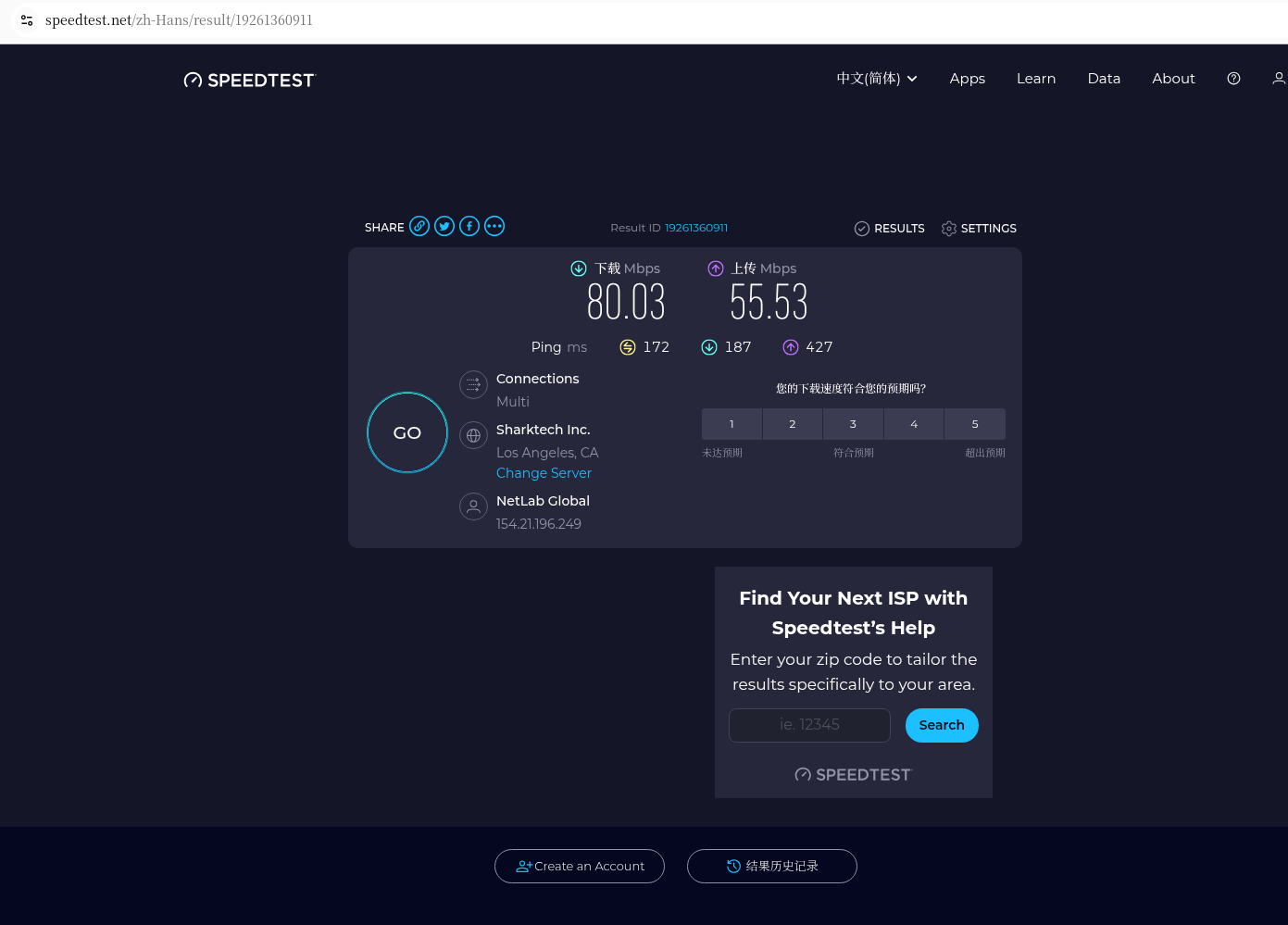The width and height of the screenshot is (1288, 925).
Task: Click the download latency icon beside 187
Action: (x=709, y=347)
